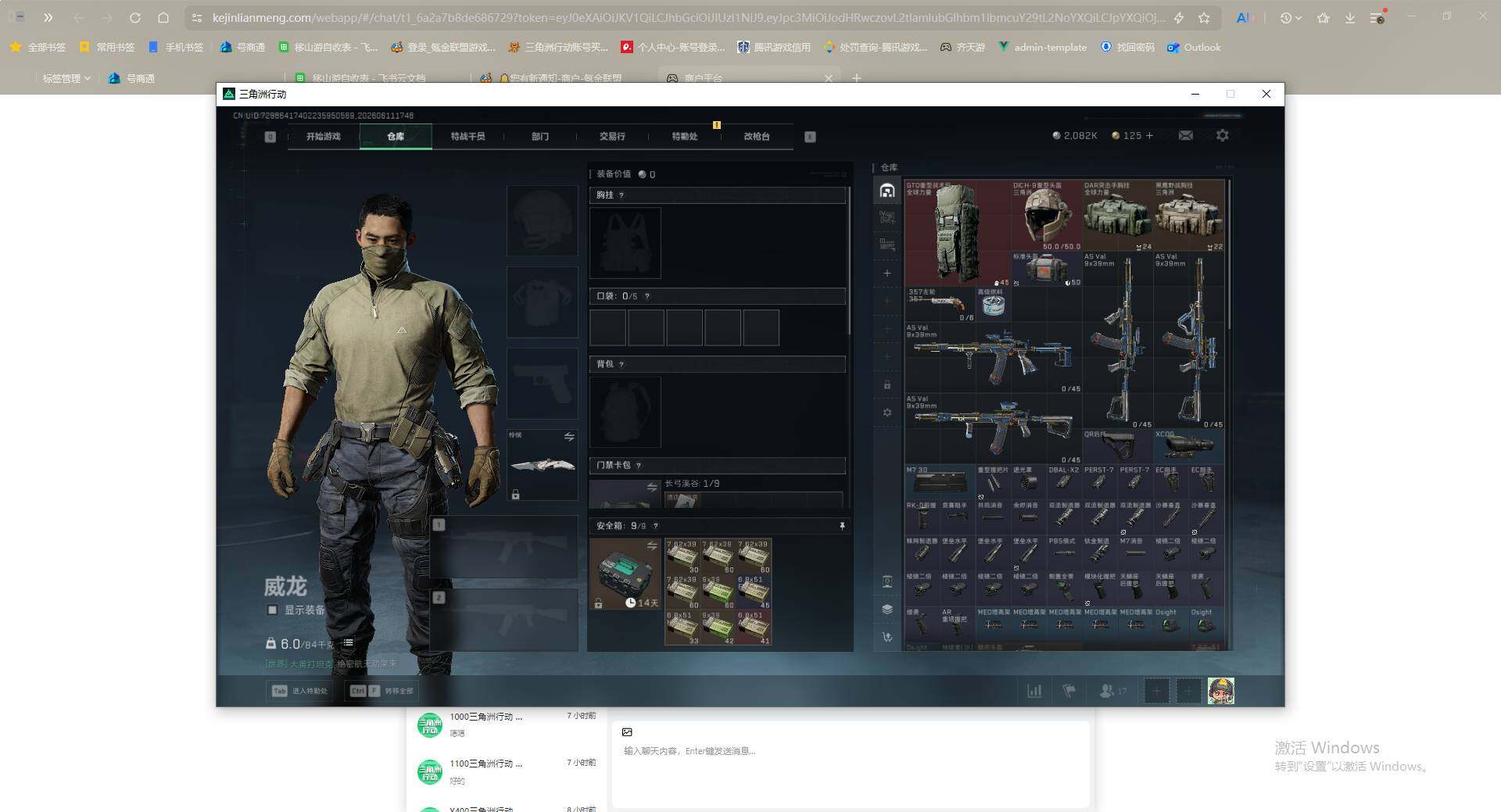Image resolution: width=1501 pixels, height=812 pixels.
Task: Click the help icon next to 安全箱
Action: click(655, 526)
